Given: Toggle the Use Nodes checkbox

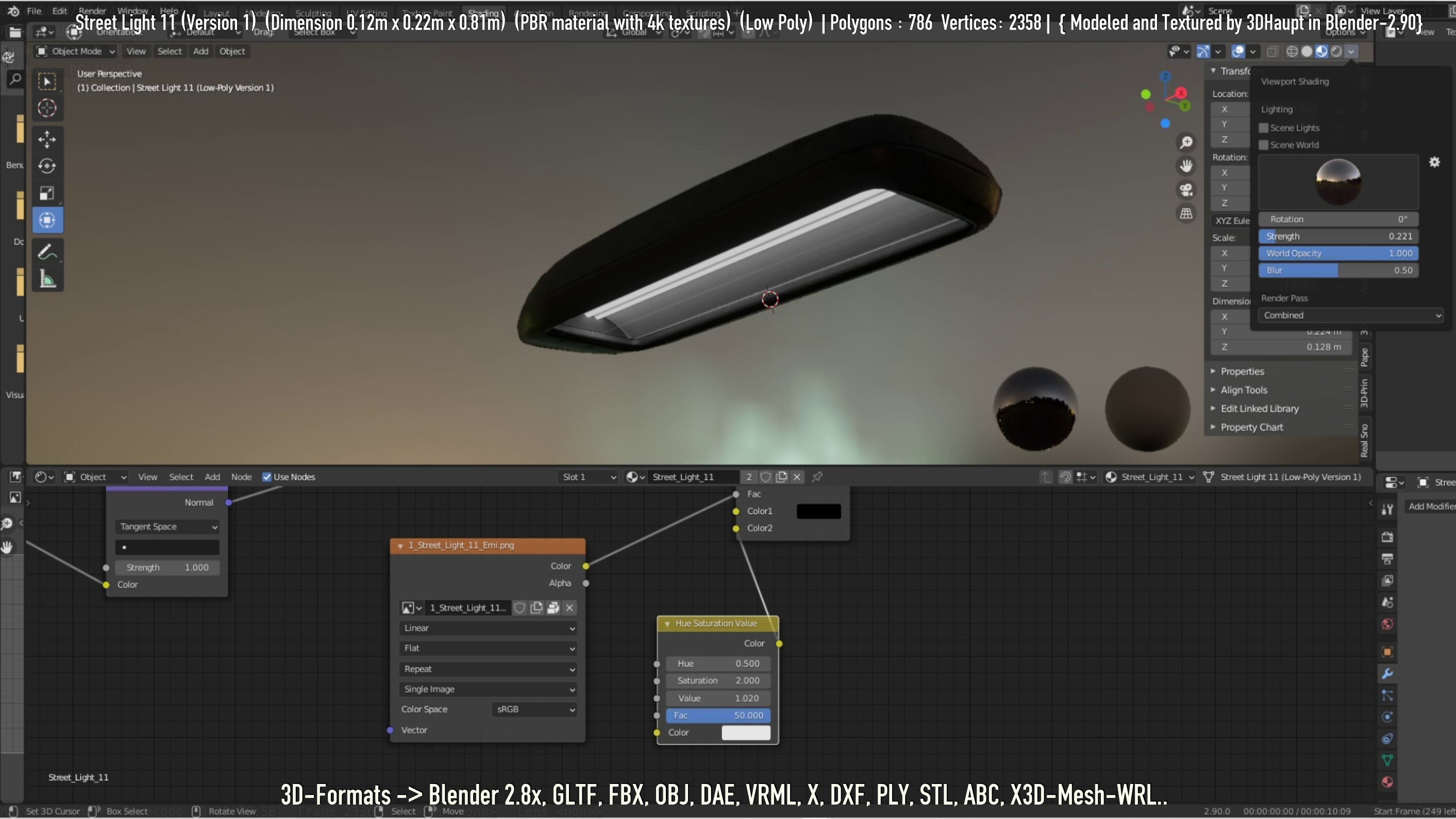Looking at the screenshot, I should 267,477.
